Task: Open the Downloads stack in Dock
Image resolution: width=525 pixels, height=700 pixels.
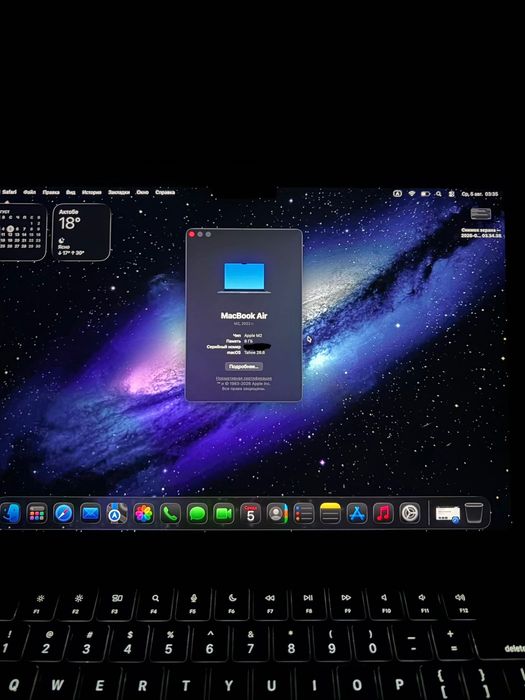Action: point(447,514)
